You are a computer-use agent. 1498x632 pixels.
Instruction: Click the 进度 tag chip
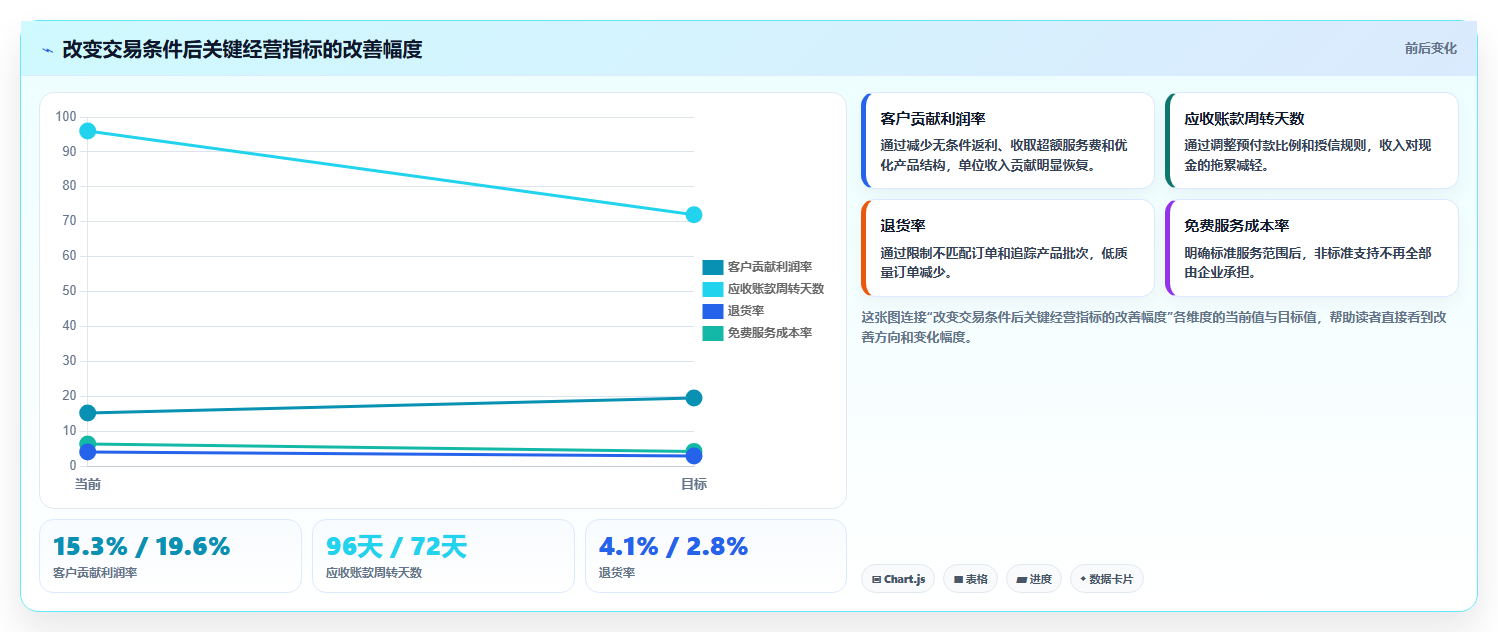[x=1034, y=579]
